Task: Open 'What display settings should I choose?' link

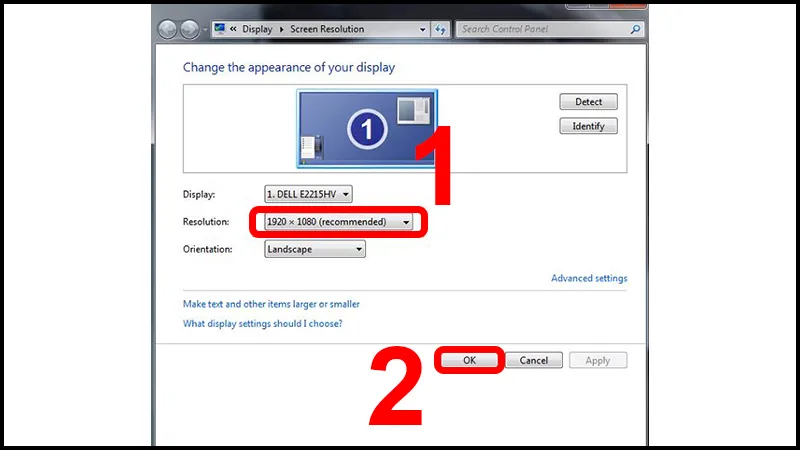Action: (262, 324)
